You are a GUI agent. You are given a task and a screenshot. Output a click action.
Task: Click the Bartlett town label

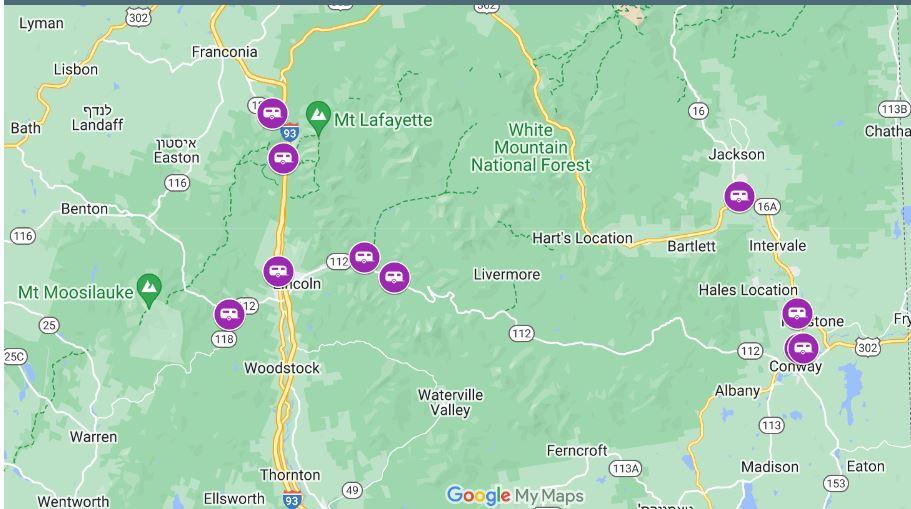(691, 246)
